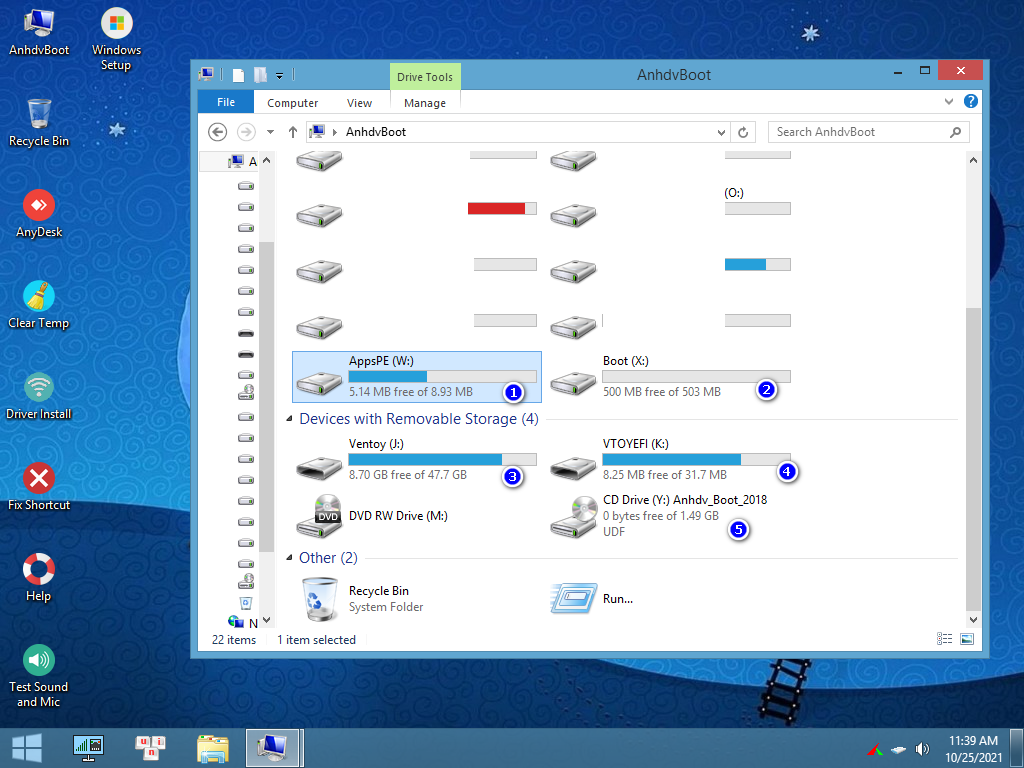Click navigation pane scroll down arrow

(266, 619)
